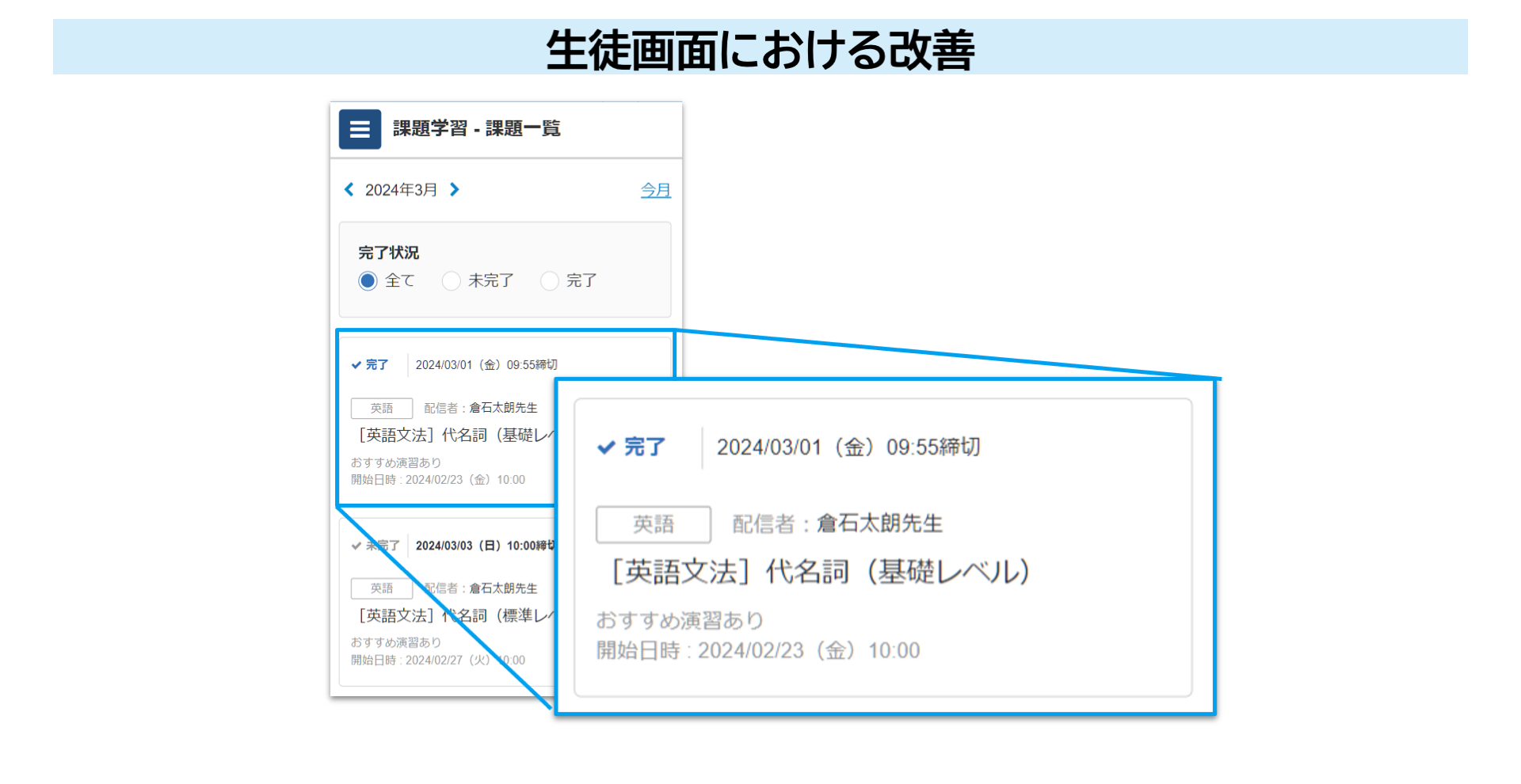Click the small 完了 status in the first list card
The height and width of the screenshot is (784, 1521).
370,365
